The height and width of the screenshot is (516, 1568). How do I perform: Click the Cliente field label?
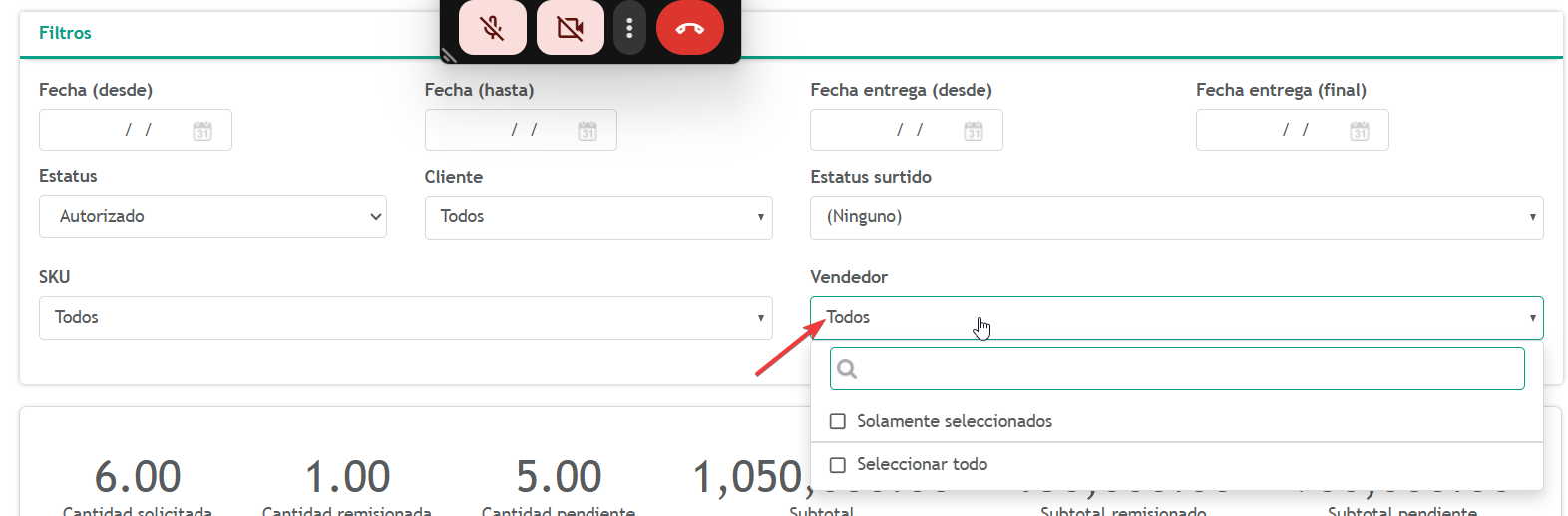[454, 177]
